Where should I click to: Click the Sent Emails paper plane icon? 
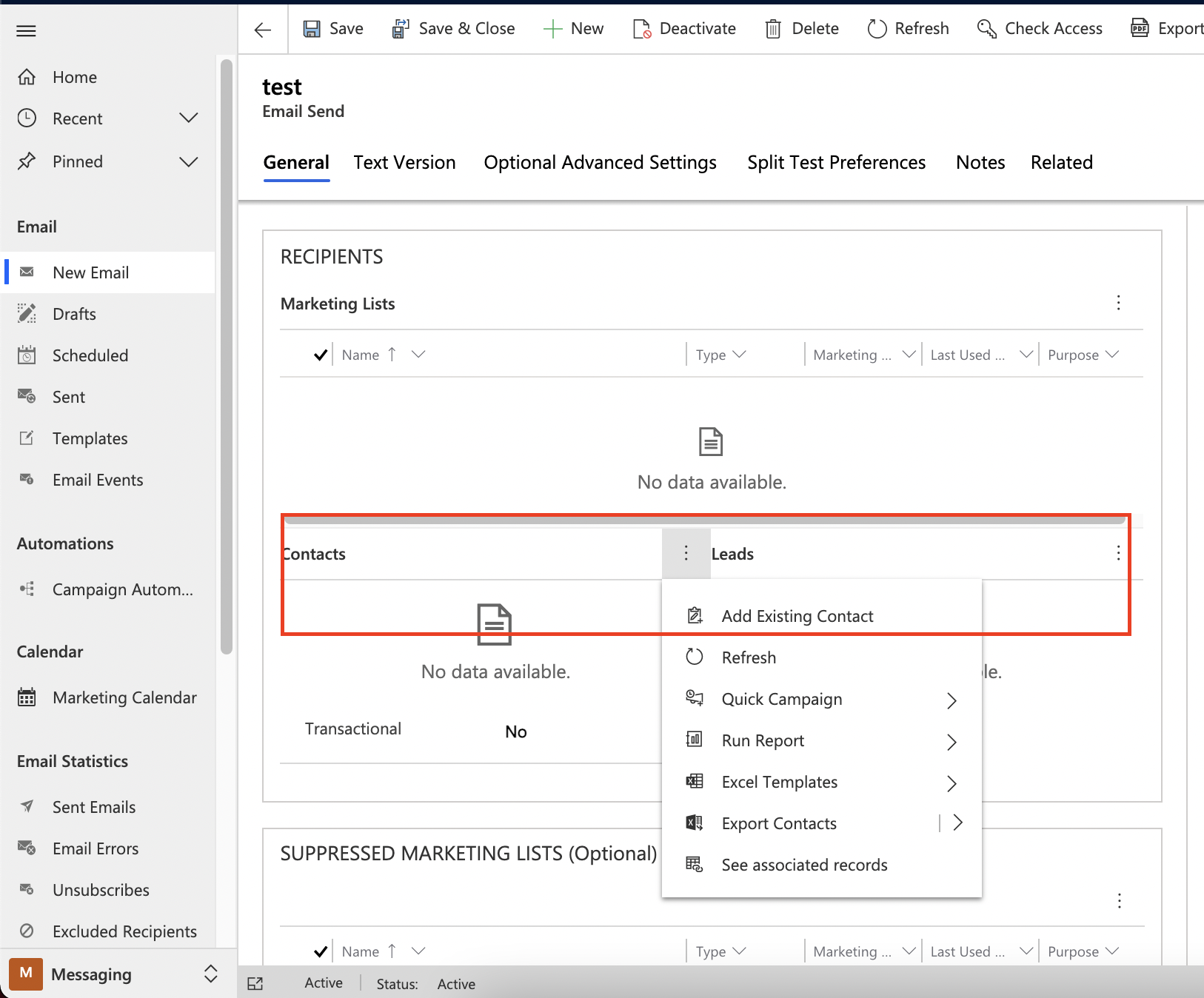[x=27, y=807]
